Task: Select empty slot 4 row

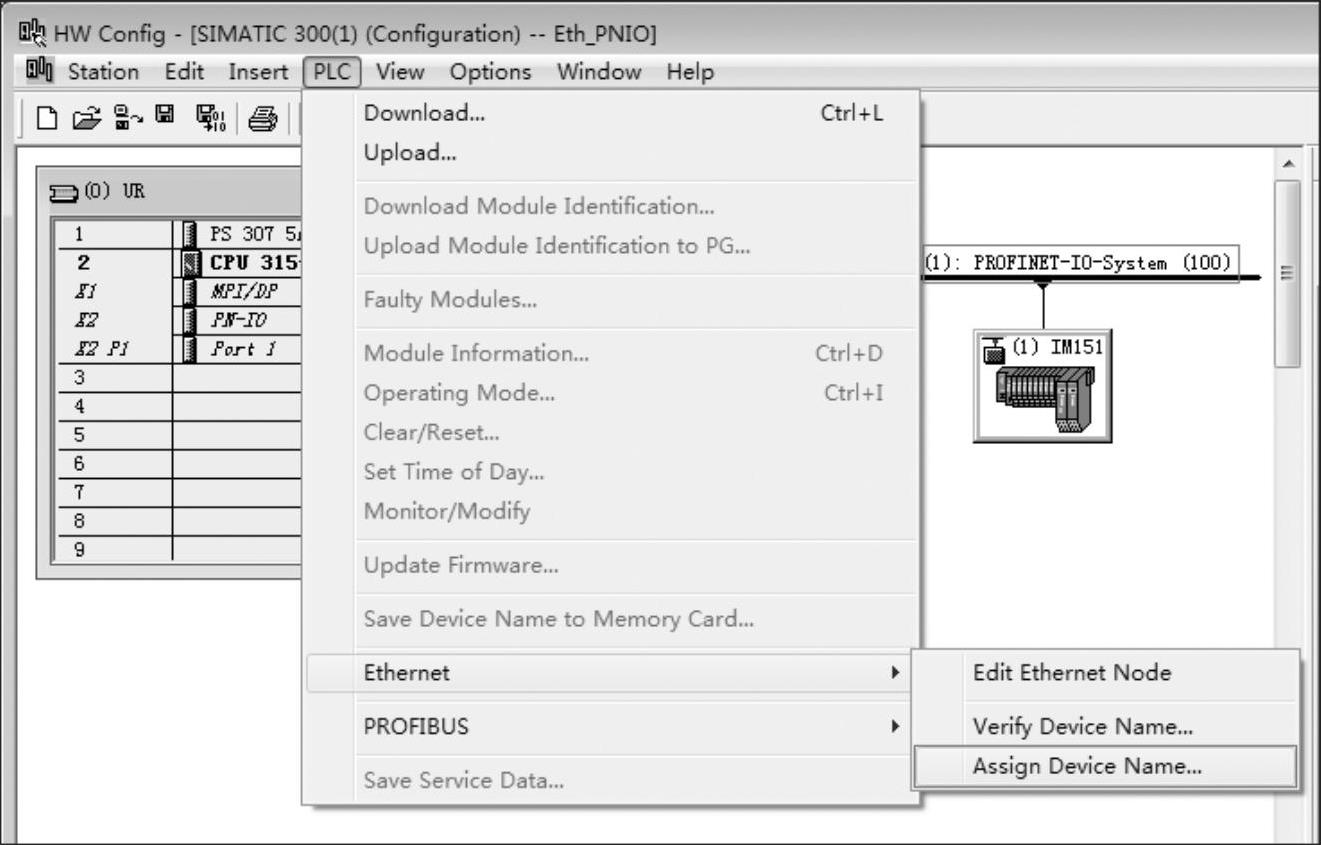Action: (178, 406)
